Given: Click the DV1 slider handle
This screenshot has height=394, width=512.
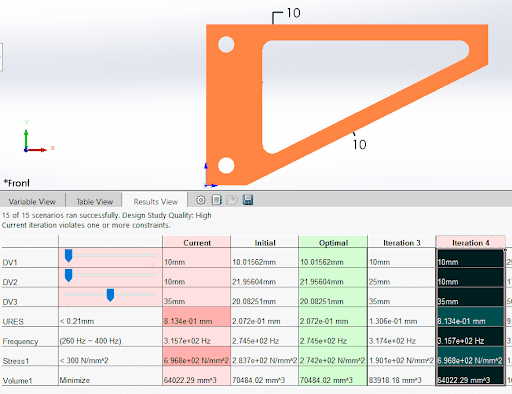Looking at the screenshot, I should coord(68,256).
